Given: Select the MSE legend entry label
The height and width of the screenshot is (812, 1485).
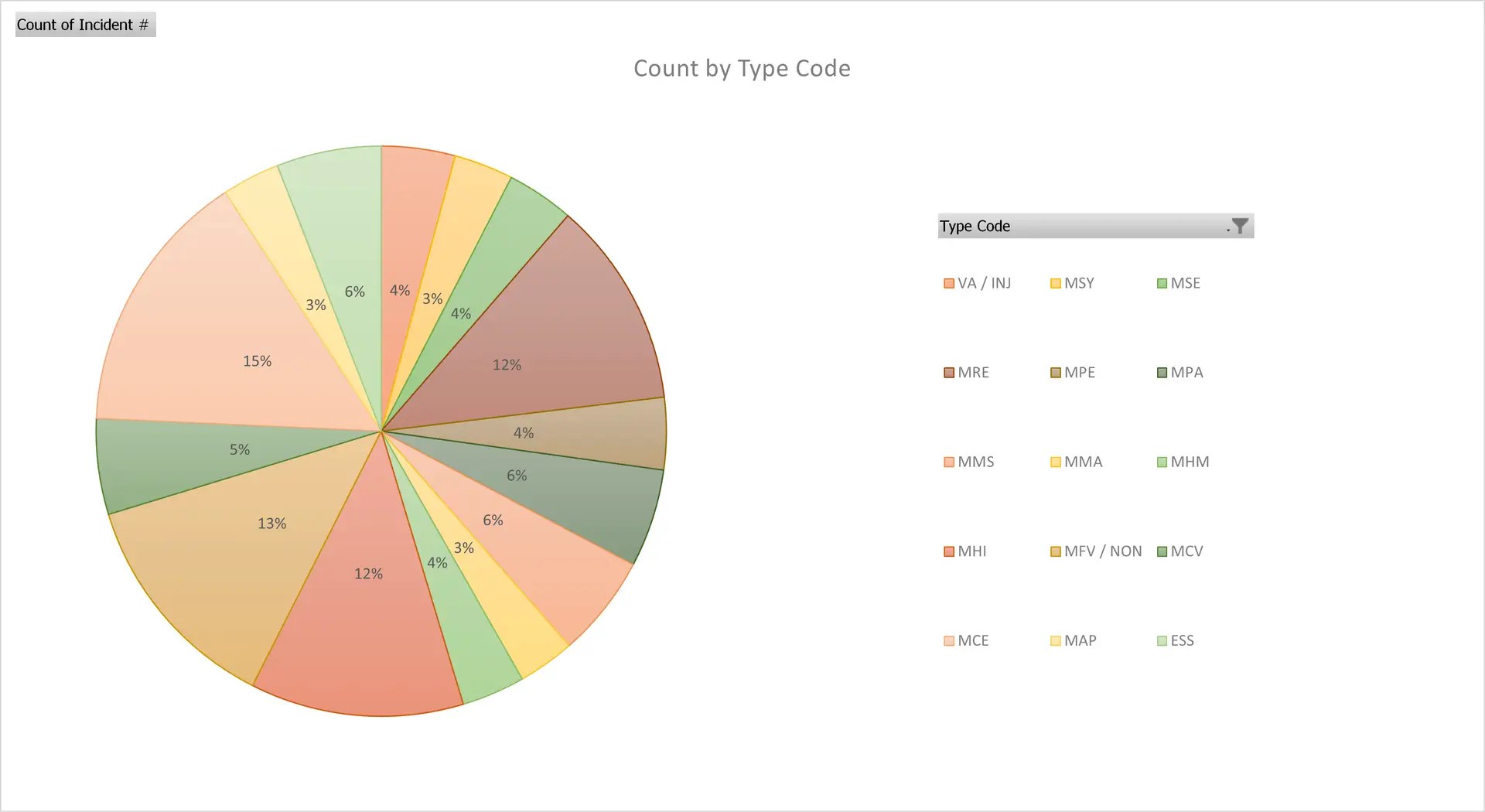Looking at the screenshot, I should click(1185, 283).
